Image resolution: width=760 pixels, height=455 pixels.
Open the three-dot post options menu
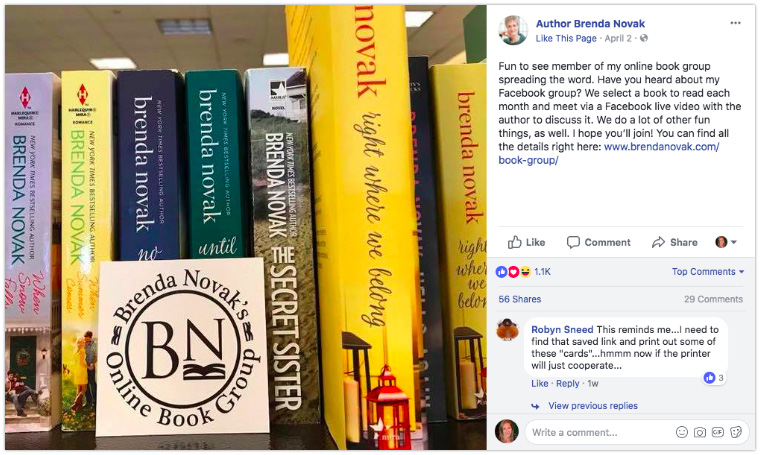[735, 23]
